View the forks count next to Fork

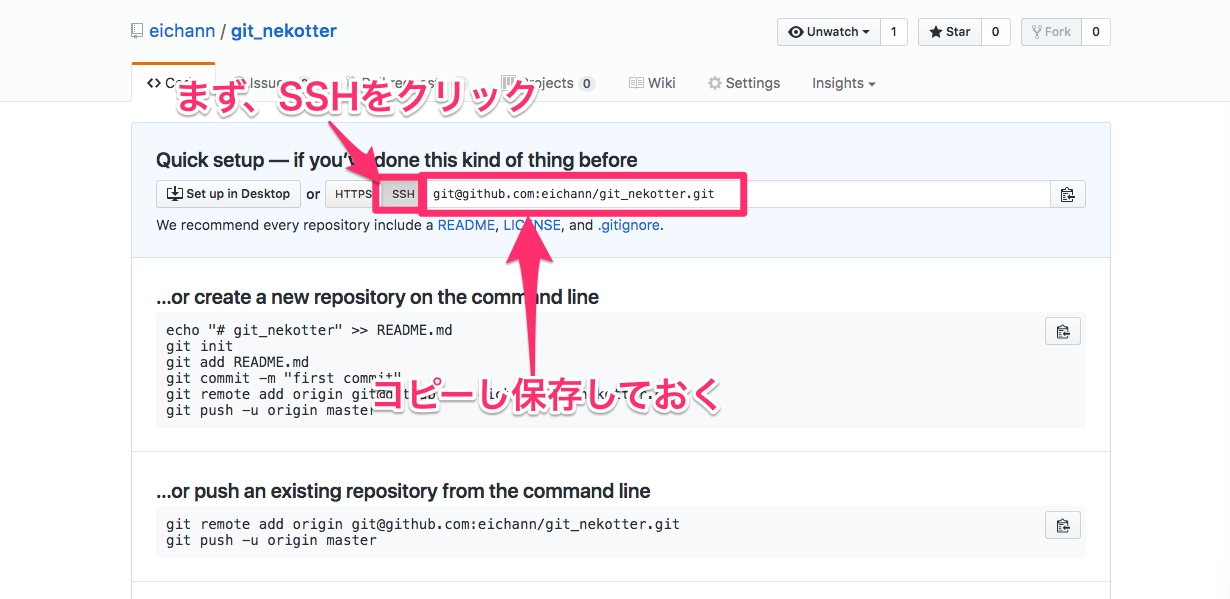(x=1096, y=32)
